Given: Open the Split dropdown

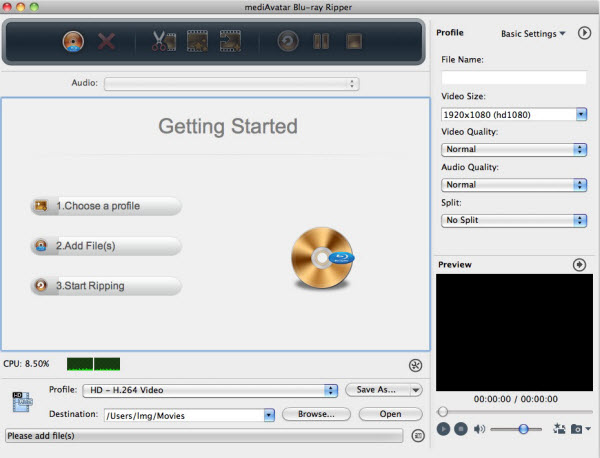Looking at the screenshot, I should pos(514,220).
